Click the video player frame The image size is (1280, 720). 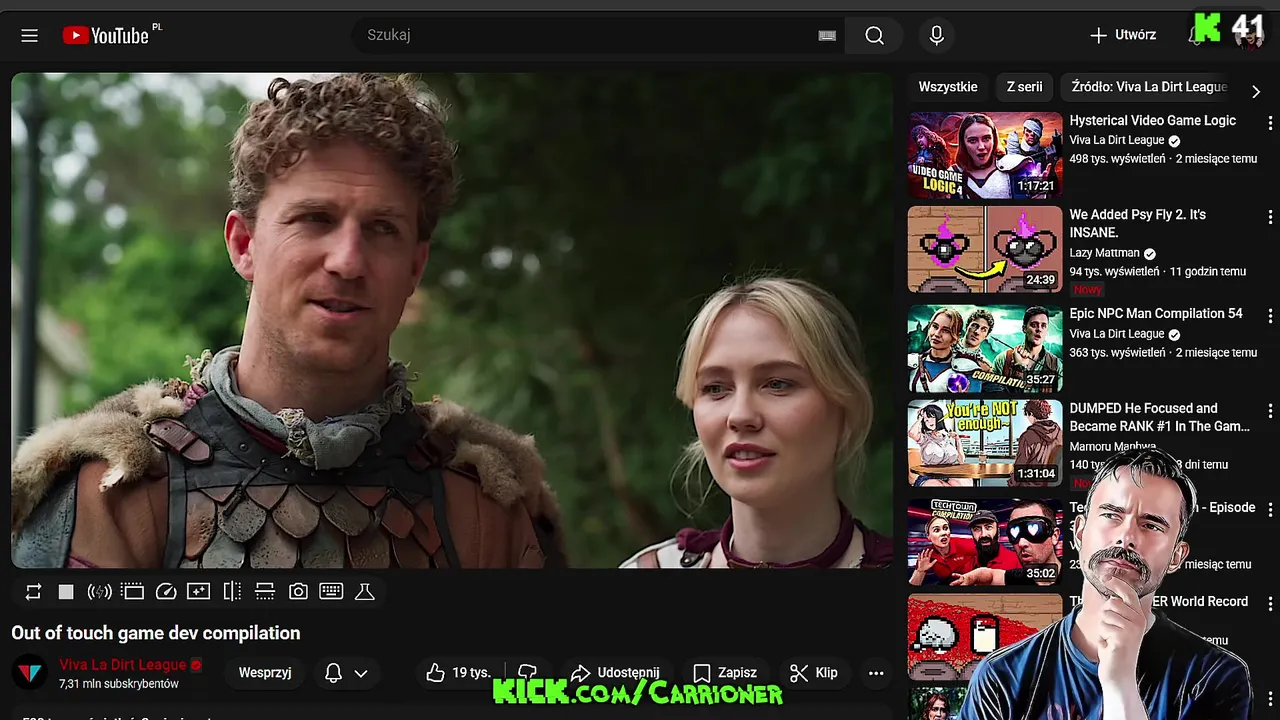tap(451, 321)
